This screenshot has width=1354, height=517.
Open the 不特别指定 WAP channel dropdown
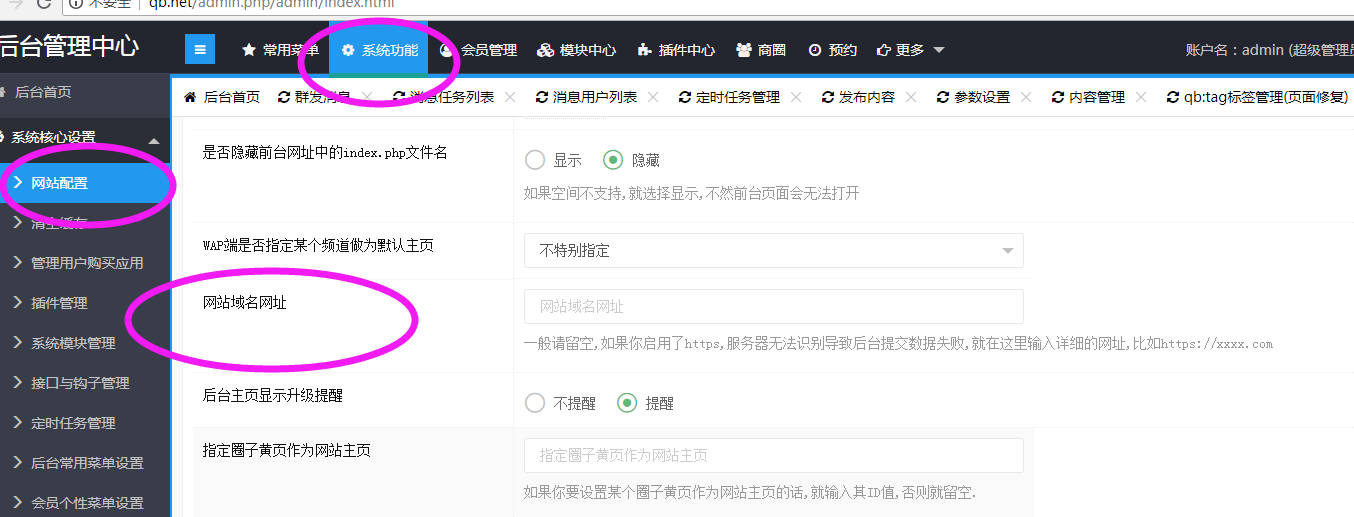(773, 251)
